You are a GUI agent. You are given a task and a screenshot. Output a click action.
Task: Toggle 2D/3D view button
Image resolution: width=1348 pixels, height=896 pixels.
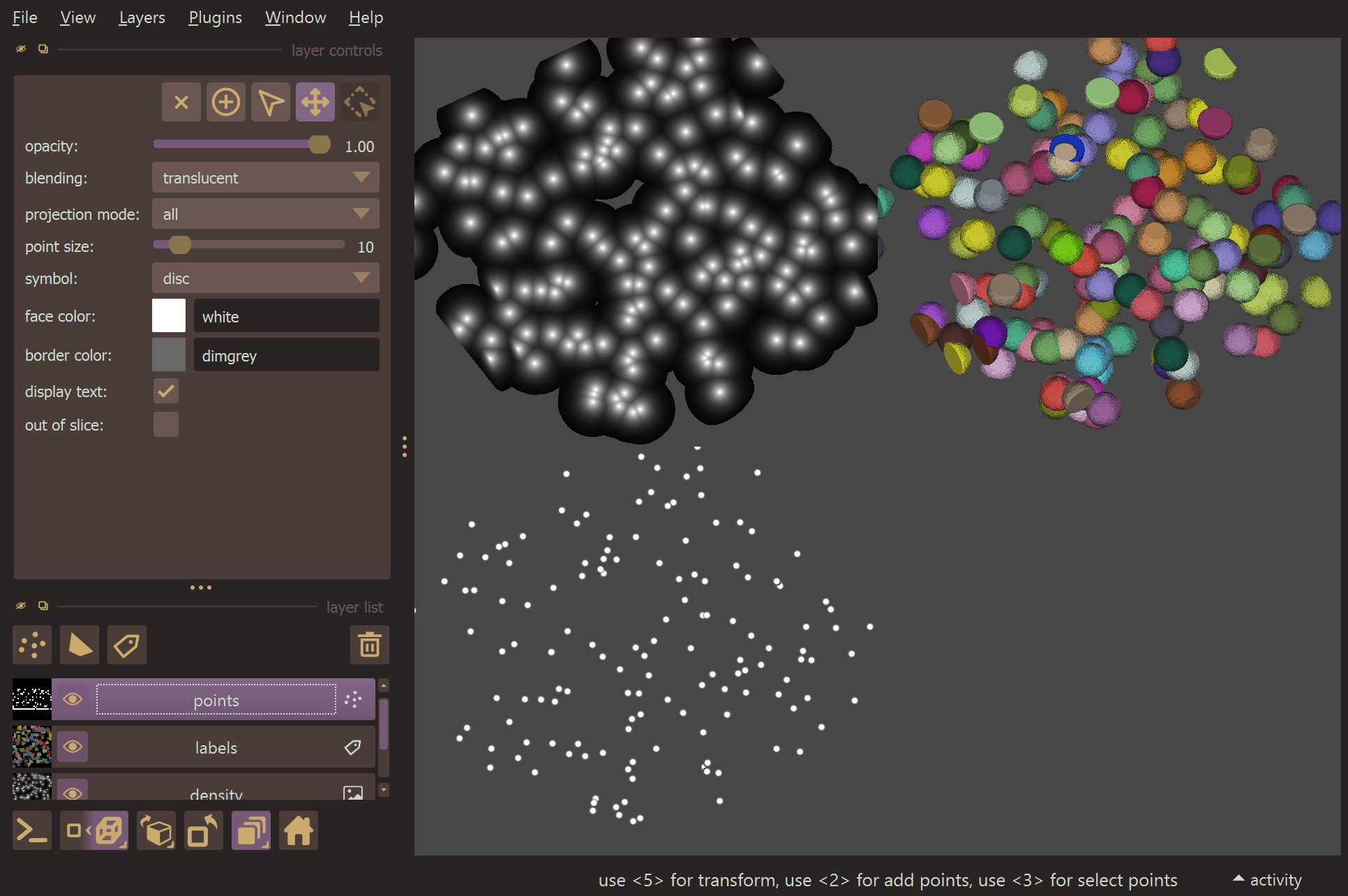click(94, 830)
